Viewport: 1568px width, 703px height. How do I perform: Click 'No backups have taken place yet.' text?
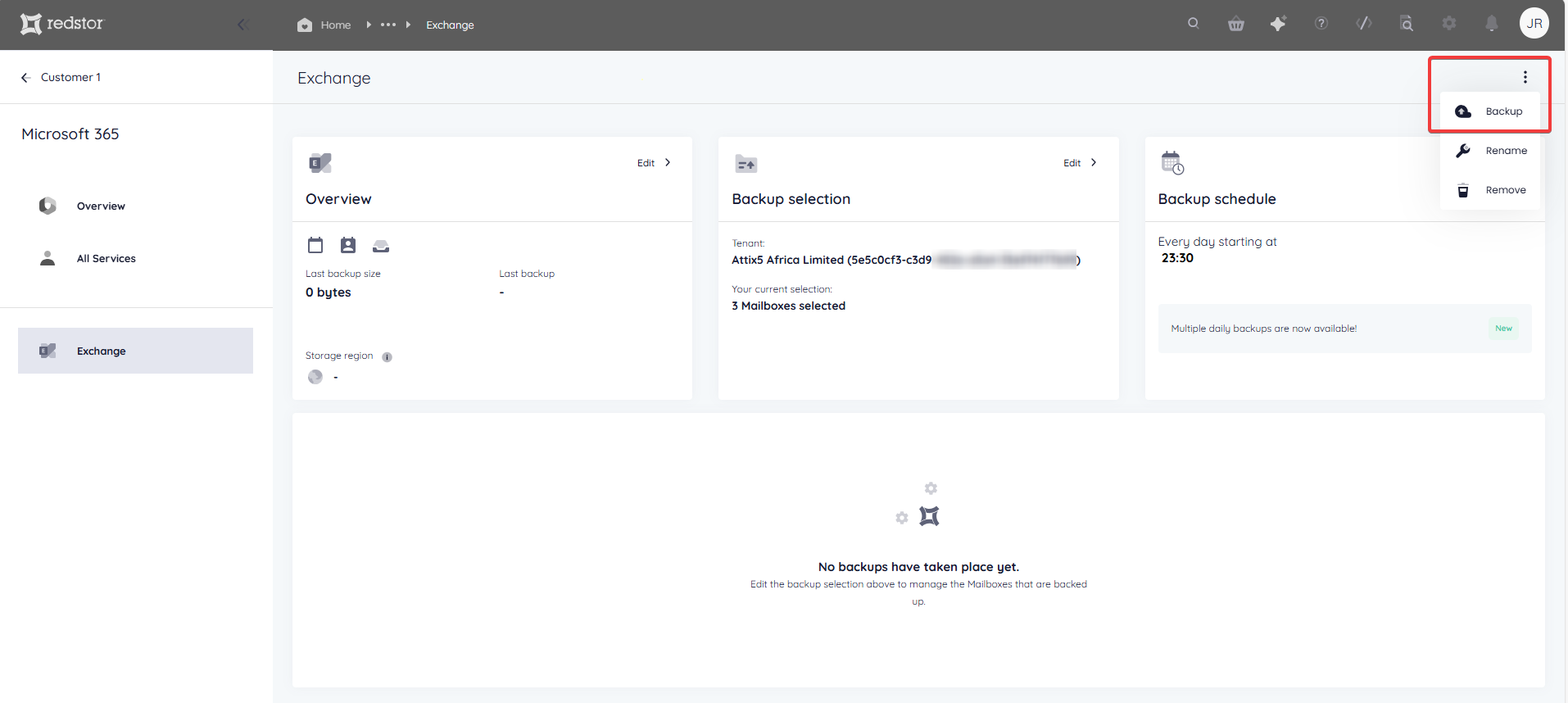tap(918, 567)
